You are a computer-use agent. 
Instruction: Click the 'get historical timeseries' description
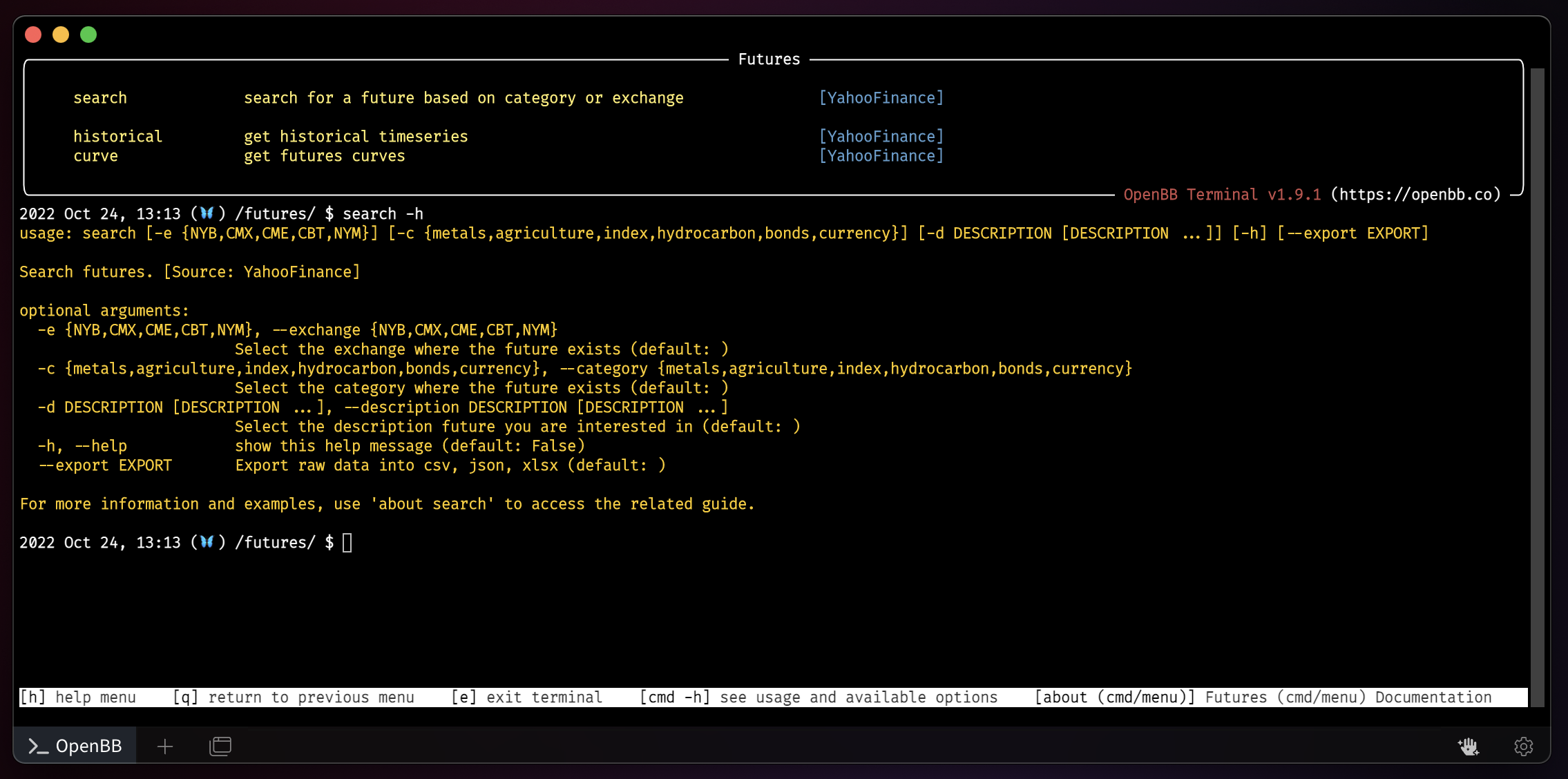(356, 137)
